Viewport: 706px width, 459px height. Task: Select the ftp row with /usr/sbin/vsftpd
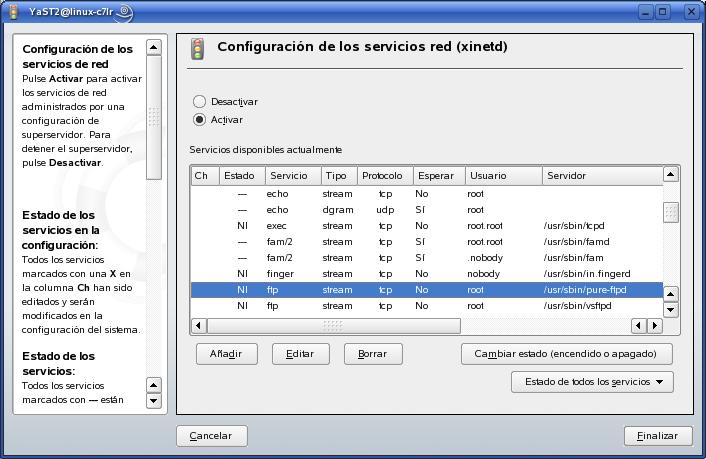[427, 306]
